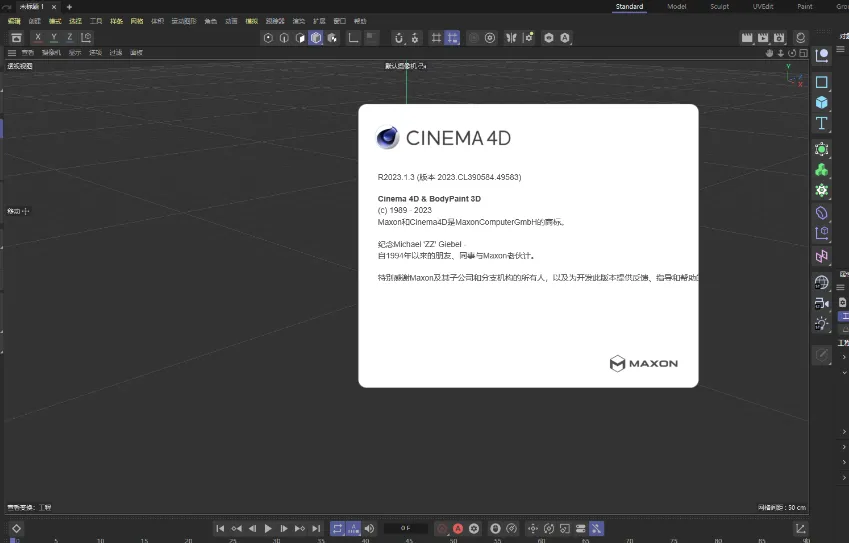Click the Null object icon in right palette
Viewport: 849px width, 543px height.
pos(821,55)
